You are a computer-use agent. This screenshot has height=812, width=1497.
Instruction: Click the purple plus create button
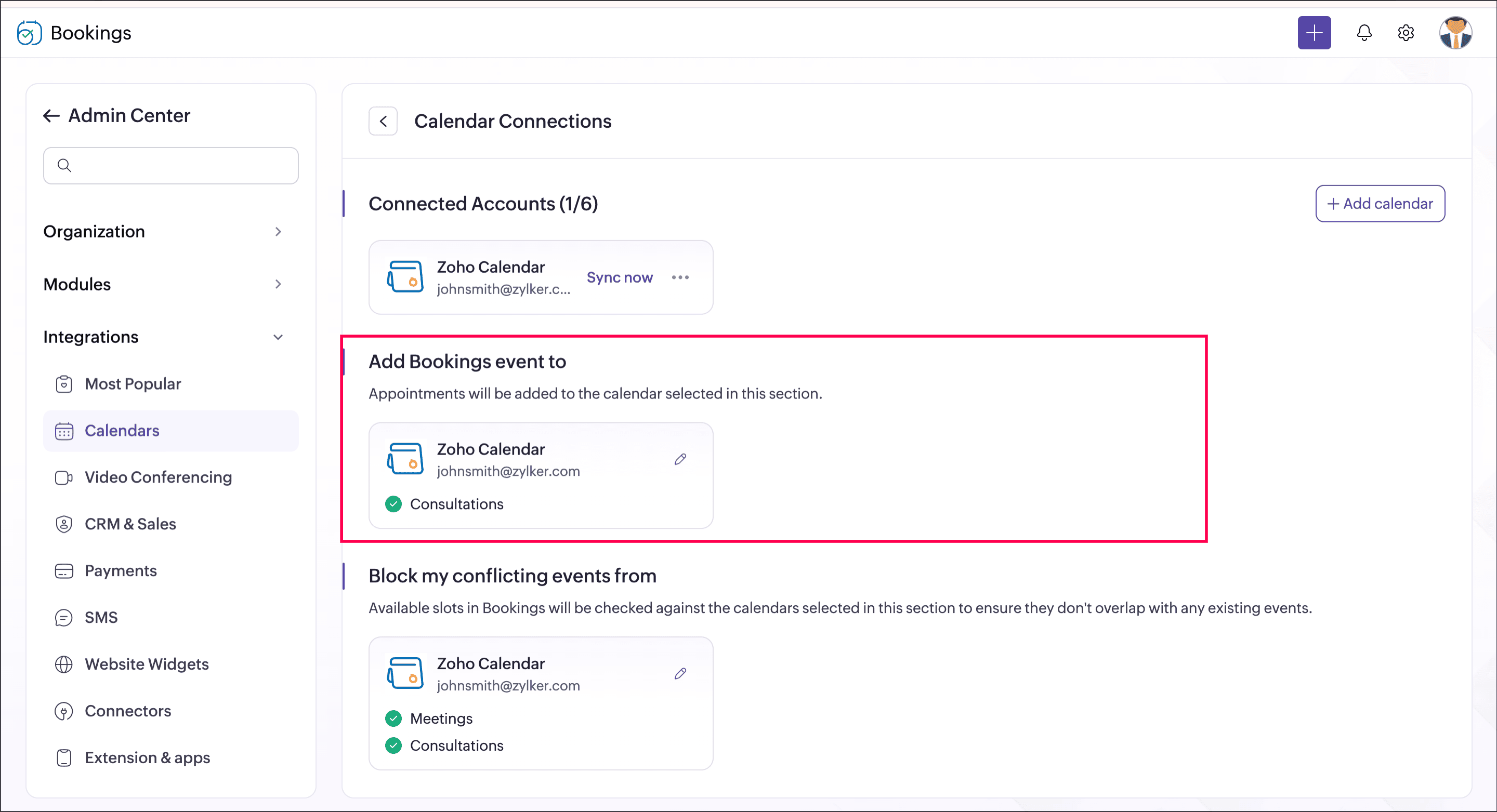(x=1314, y=33)
